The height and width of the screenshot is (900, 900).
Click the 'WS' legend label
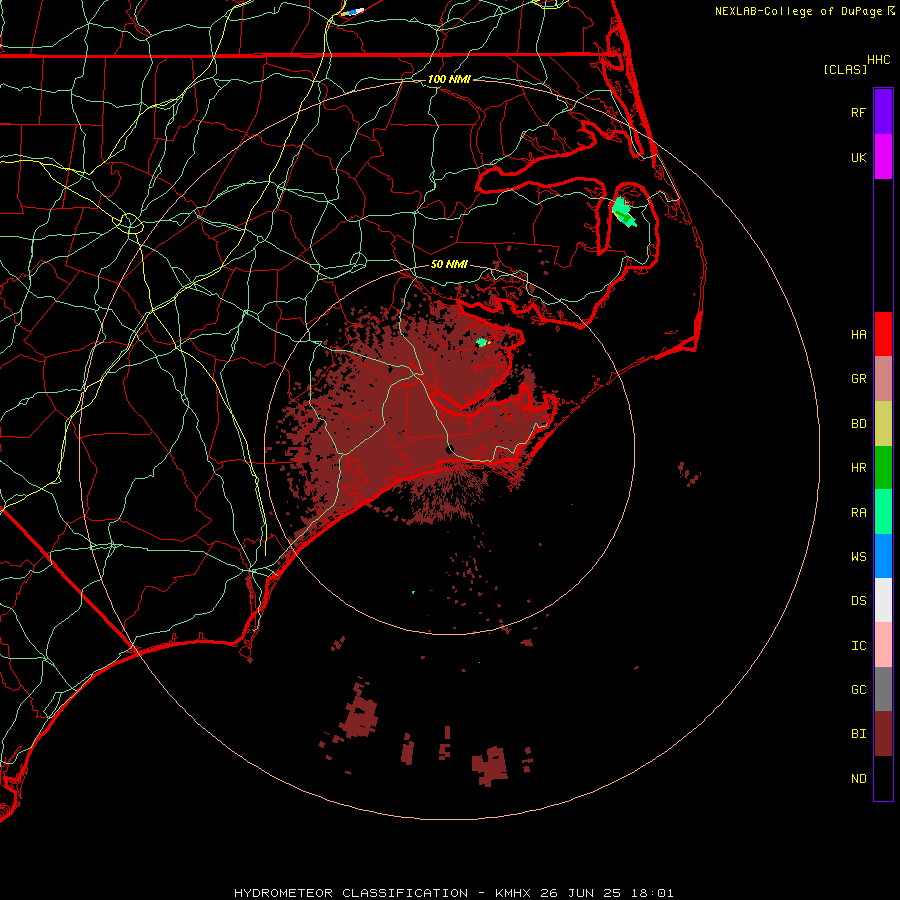coord(859,557)
